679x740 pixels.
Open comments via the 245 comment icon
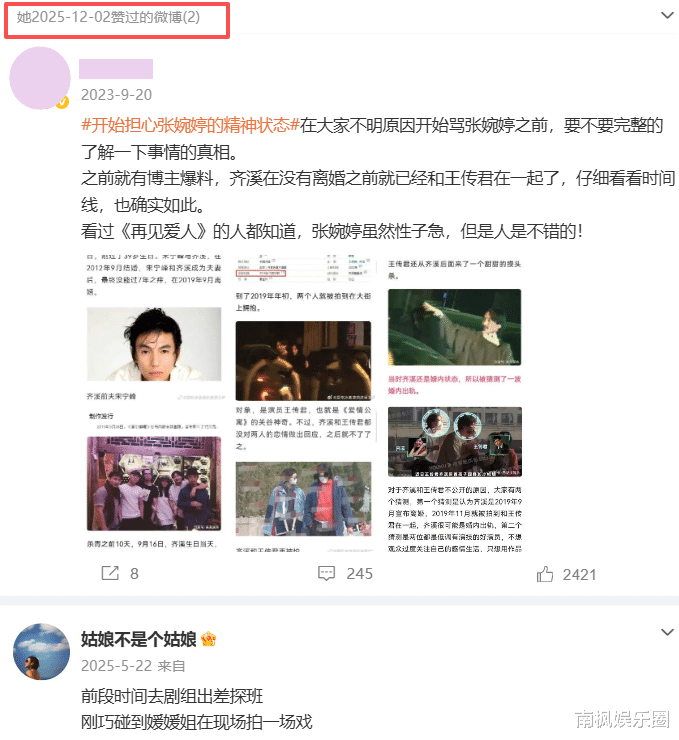(x=326, y=573)
